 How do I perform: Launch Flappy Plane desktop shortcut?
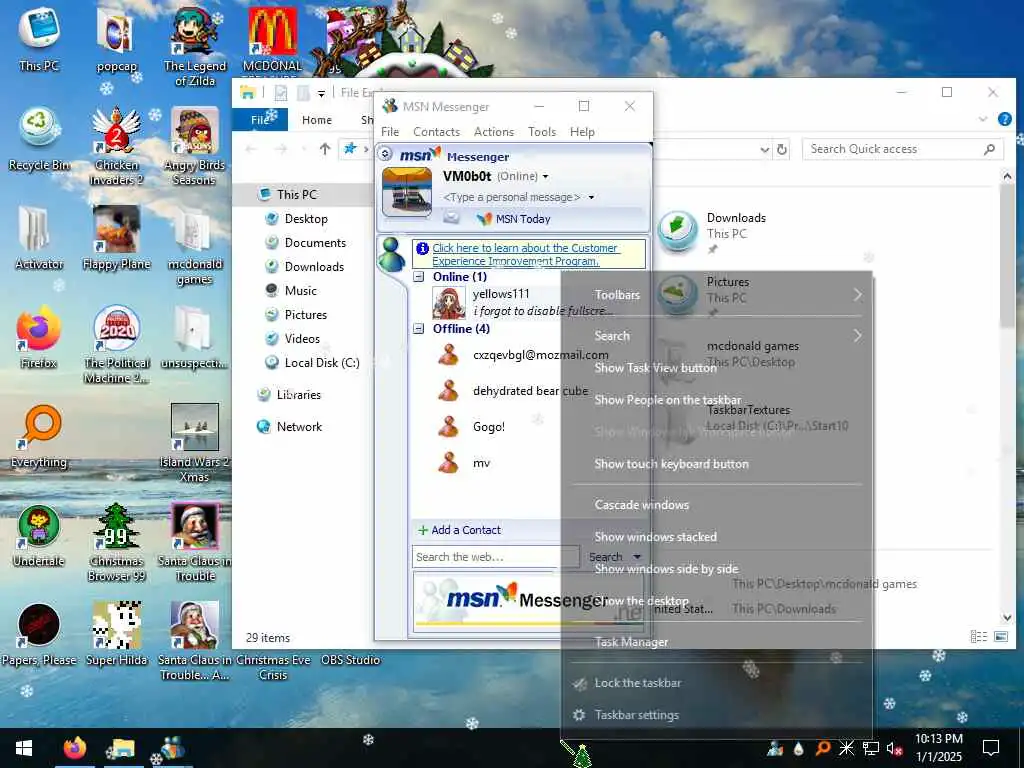click(116, 238)
